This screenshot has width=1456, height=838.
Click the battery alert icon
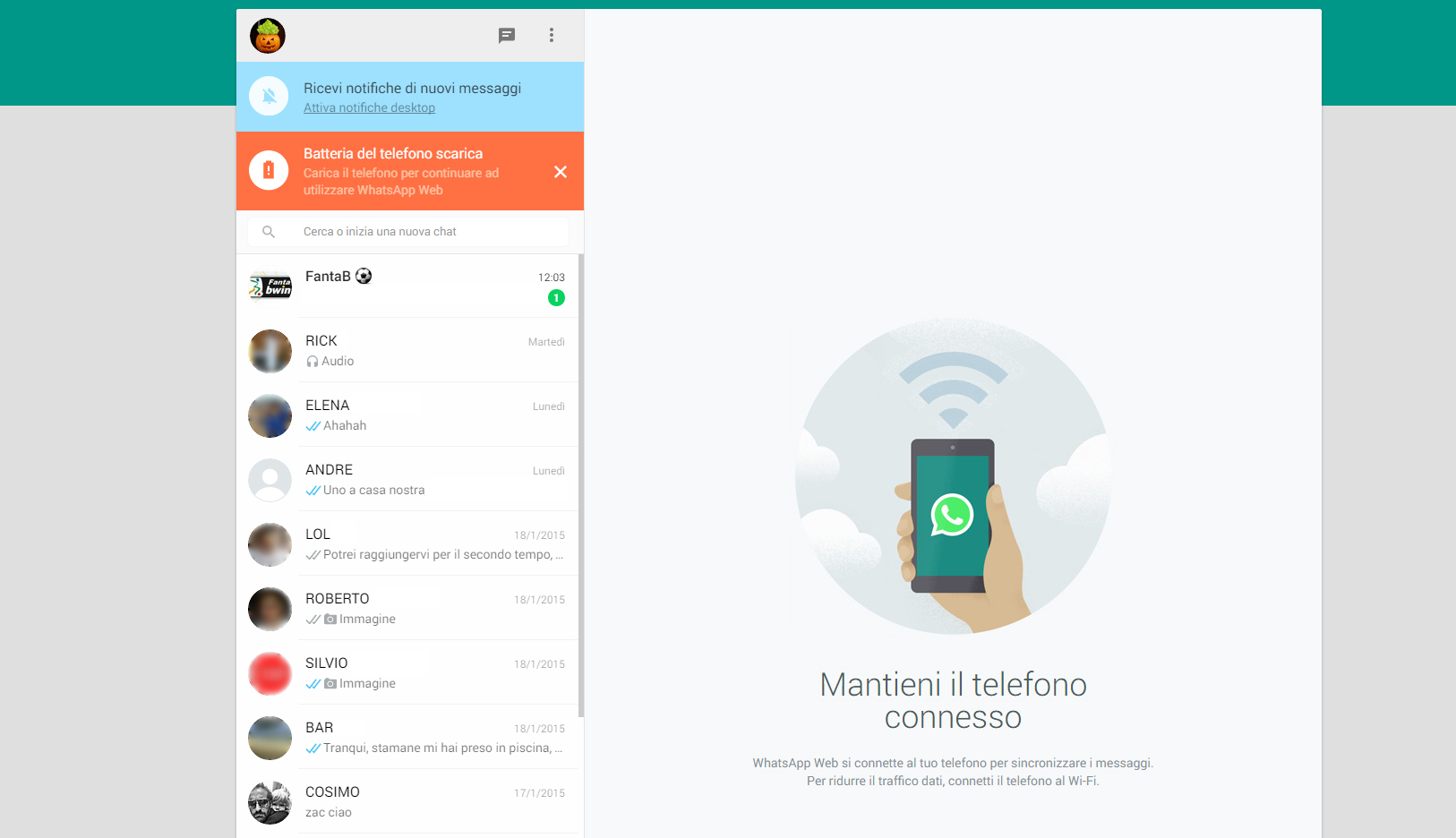[x=269, y=170]
